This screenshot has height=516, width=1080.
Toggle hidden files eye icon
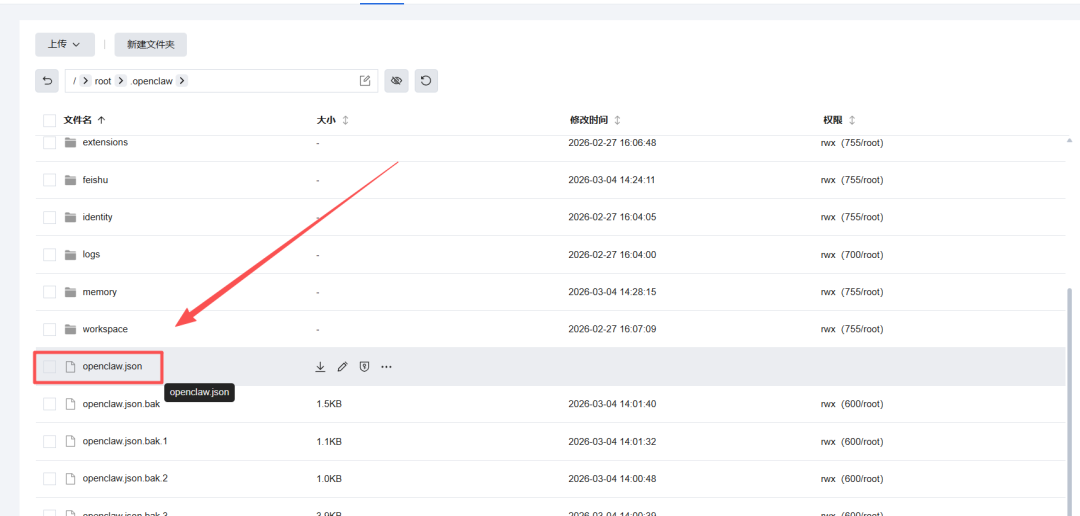[x=396, y=81]
